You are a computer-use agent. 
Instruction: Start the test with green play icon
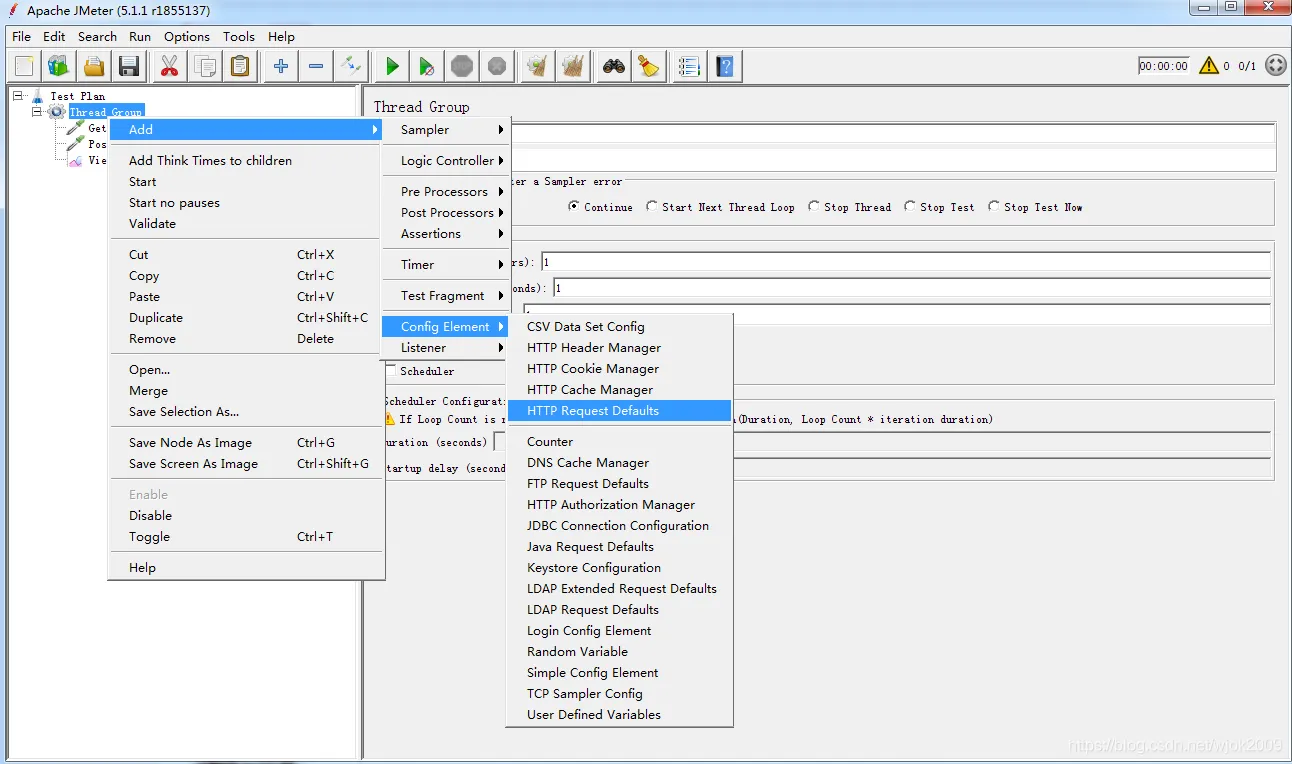click(392, 67)
